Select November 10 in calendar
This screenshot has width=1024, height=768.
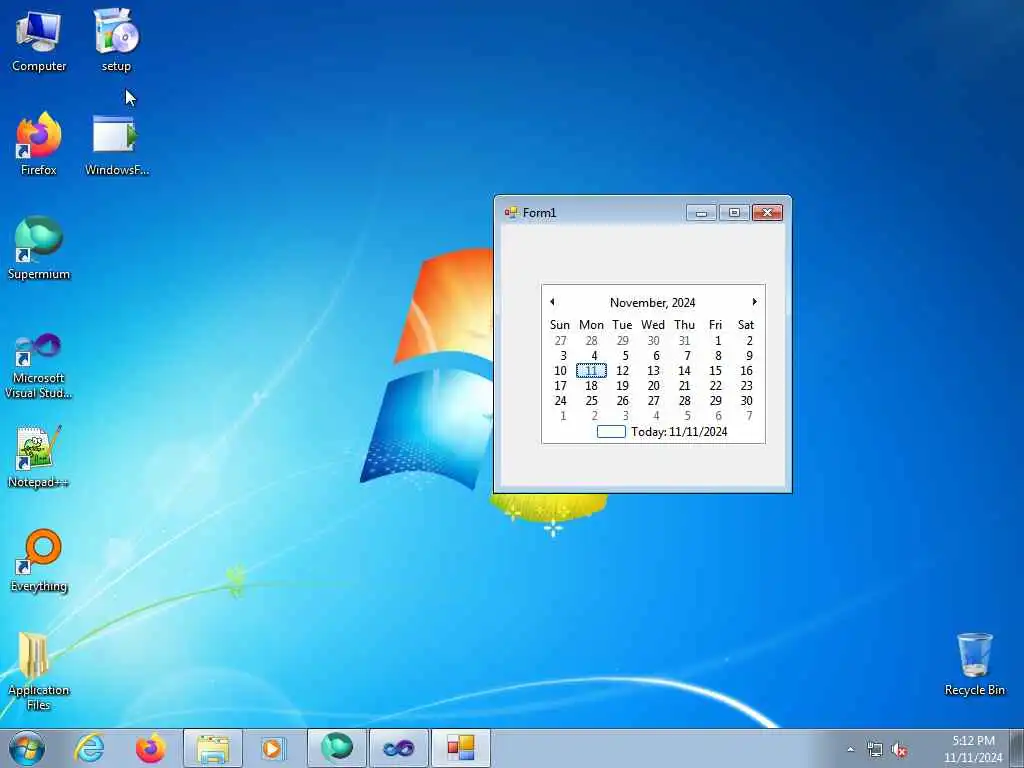point(560,371)
